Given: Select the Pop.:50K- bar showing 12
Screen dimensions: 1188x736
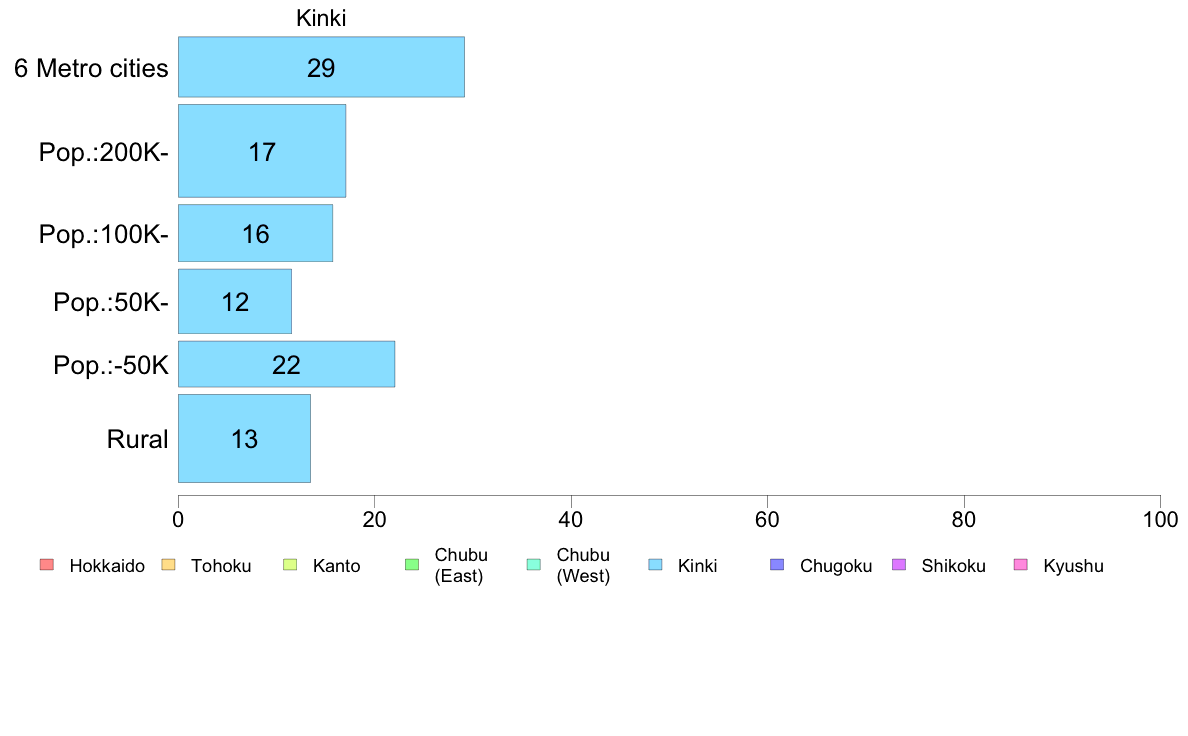Looking at the screenshot, I should click(235, 301).
